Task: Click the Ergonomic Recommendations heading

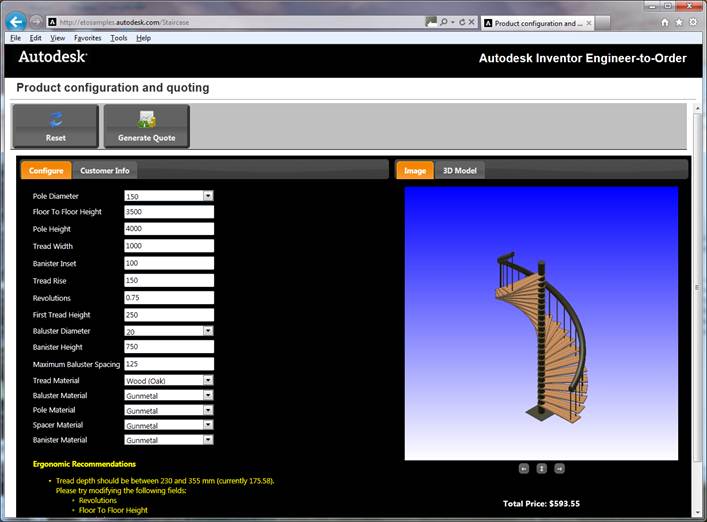Action: click(x=84, y=464)
